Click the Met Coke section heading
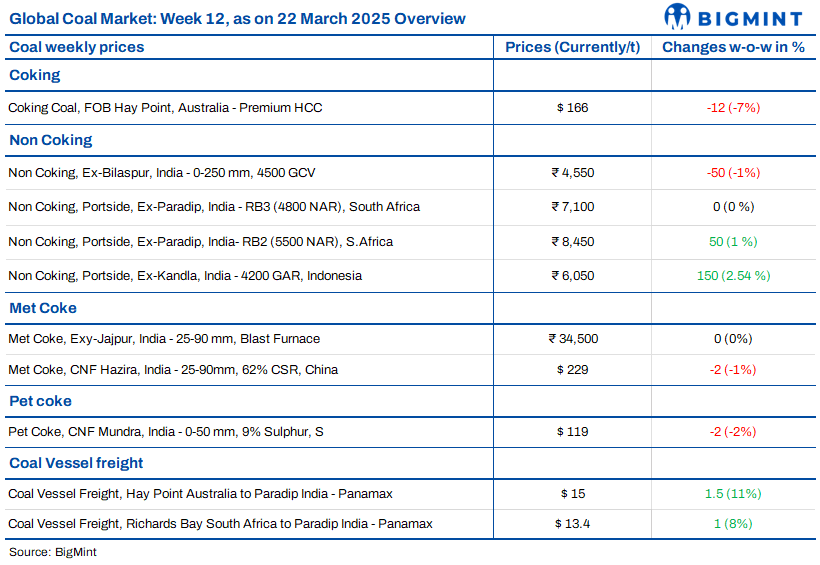This screenshot has height=565, width=820. (x=43, y=307)
